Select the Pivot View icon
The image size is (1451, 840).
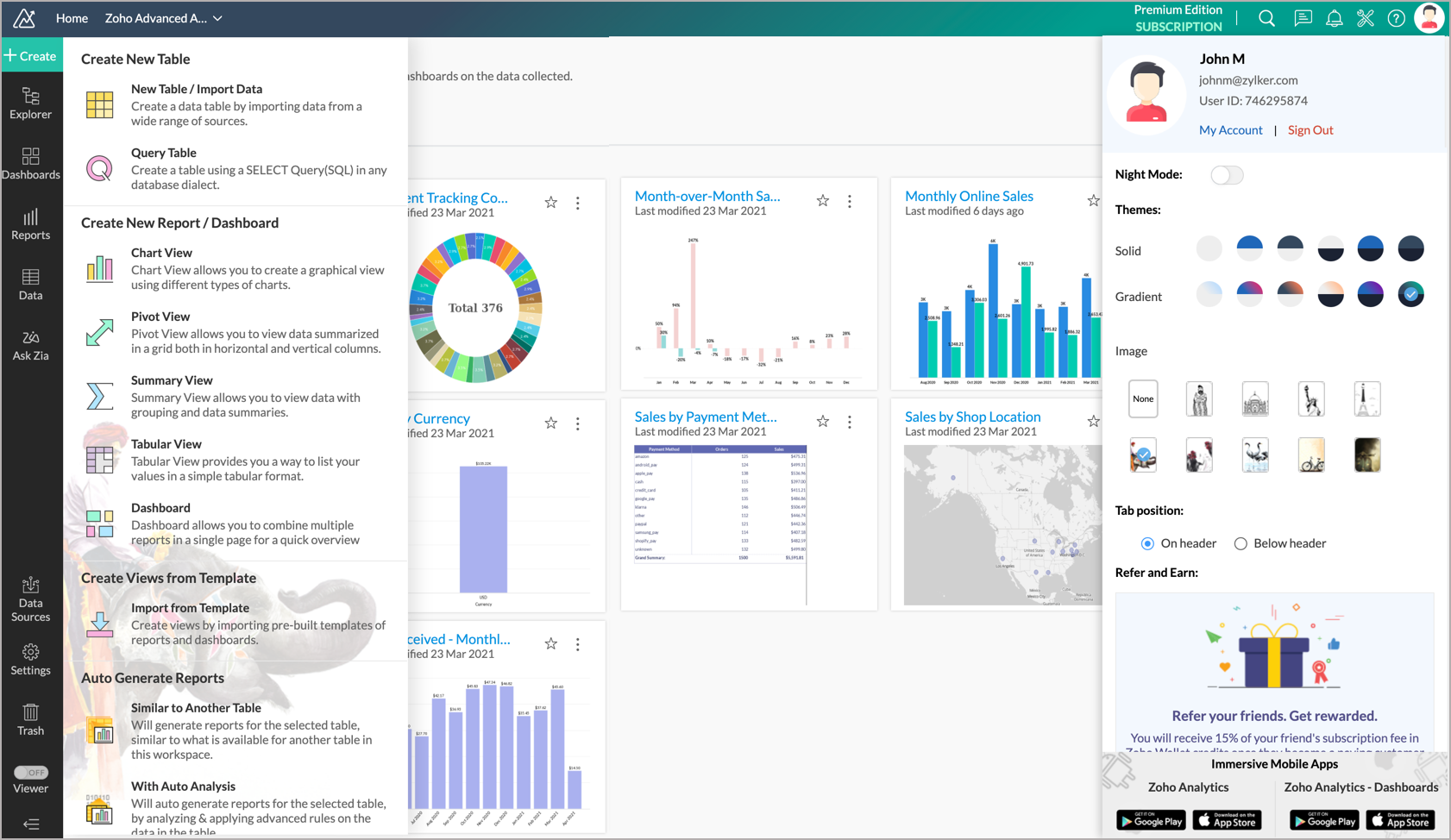click(x=99, y=332)
